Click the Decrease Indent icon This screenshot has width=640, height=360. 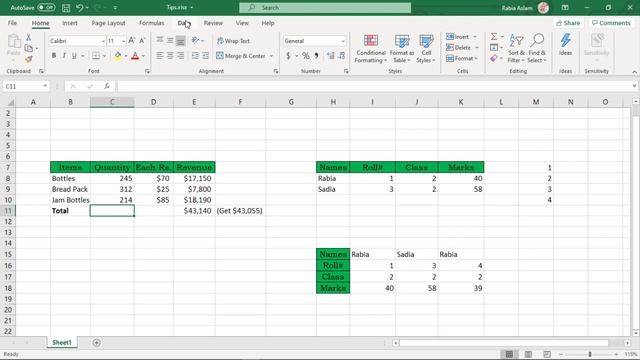click(195, 56)
